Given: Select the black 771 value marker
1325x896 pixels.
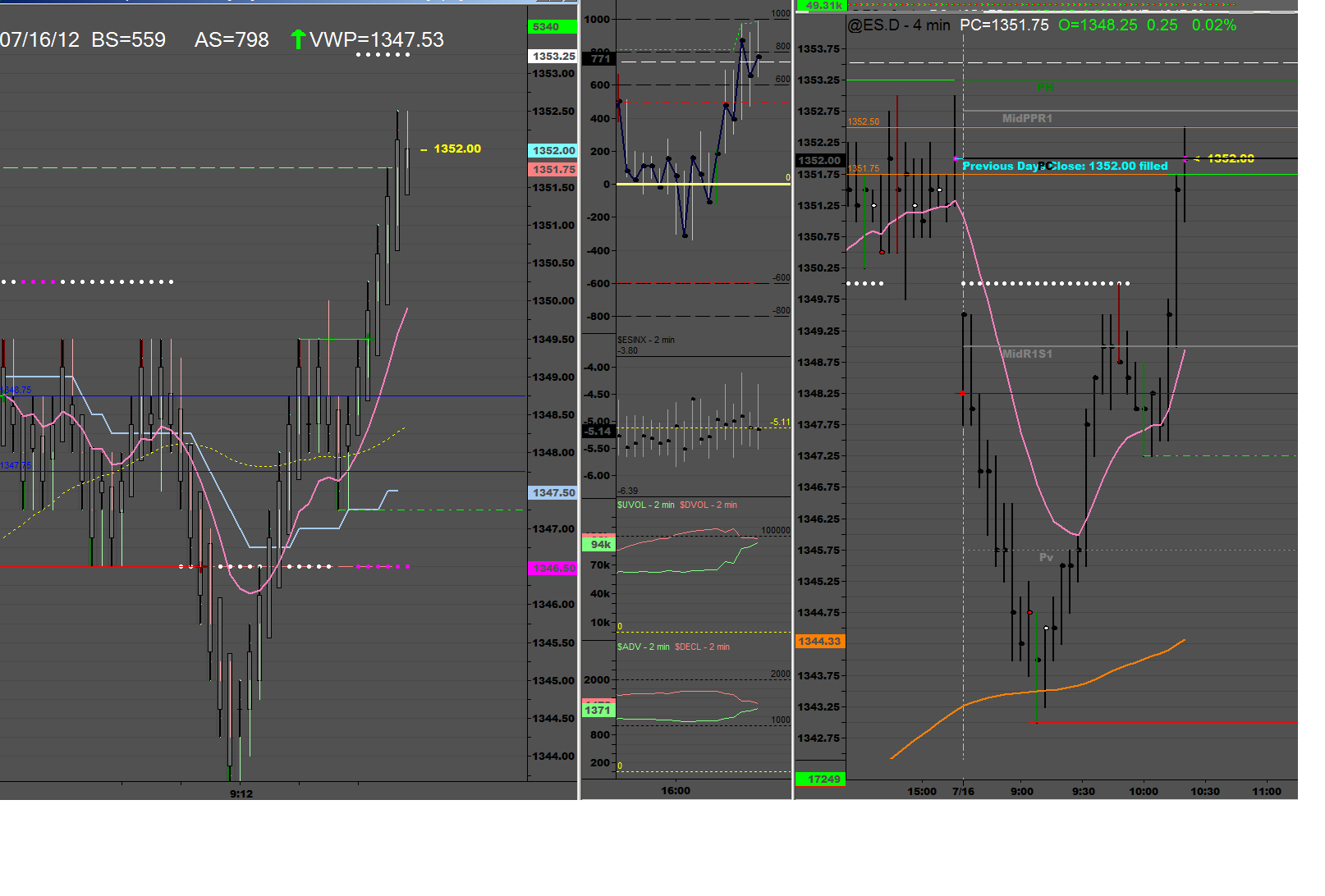Looking at the screenshot, I should tap(598, 58).
